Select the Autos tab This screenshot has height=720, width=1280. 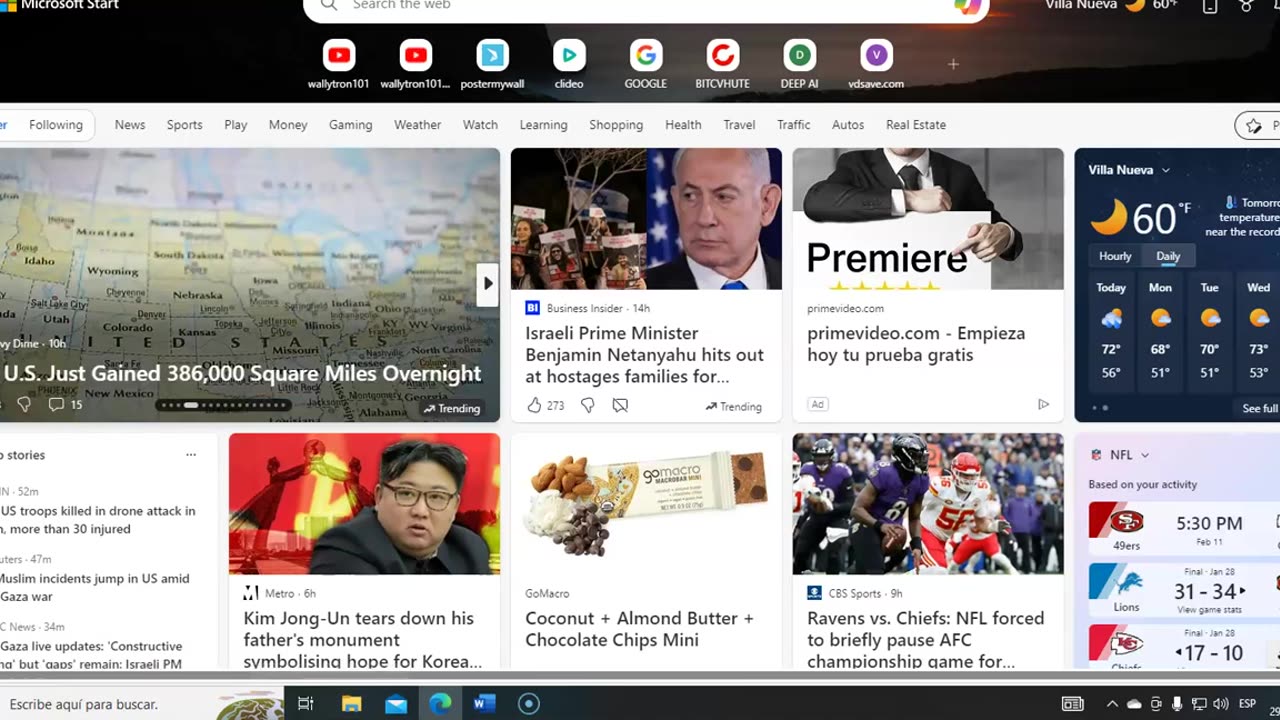tap(848, 125)
